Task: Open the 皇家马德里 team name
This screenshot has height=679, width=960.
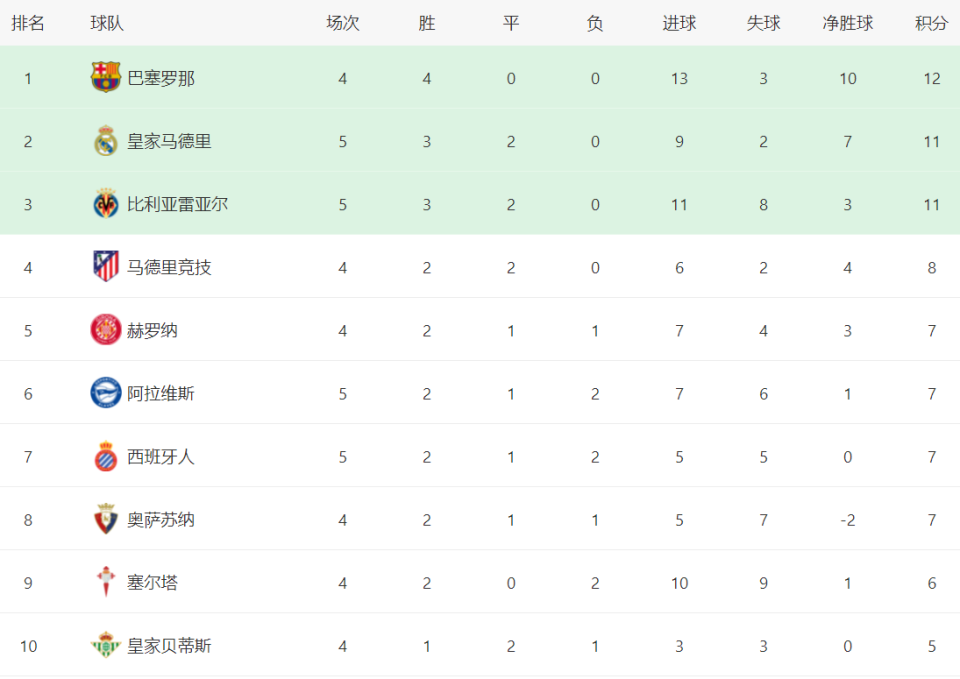Action: tap(170, 141)
